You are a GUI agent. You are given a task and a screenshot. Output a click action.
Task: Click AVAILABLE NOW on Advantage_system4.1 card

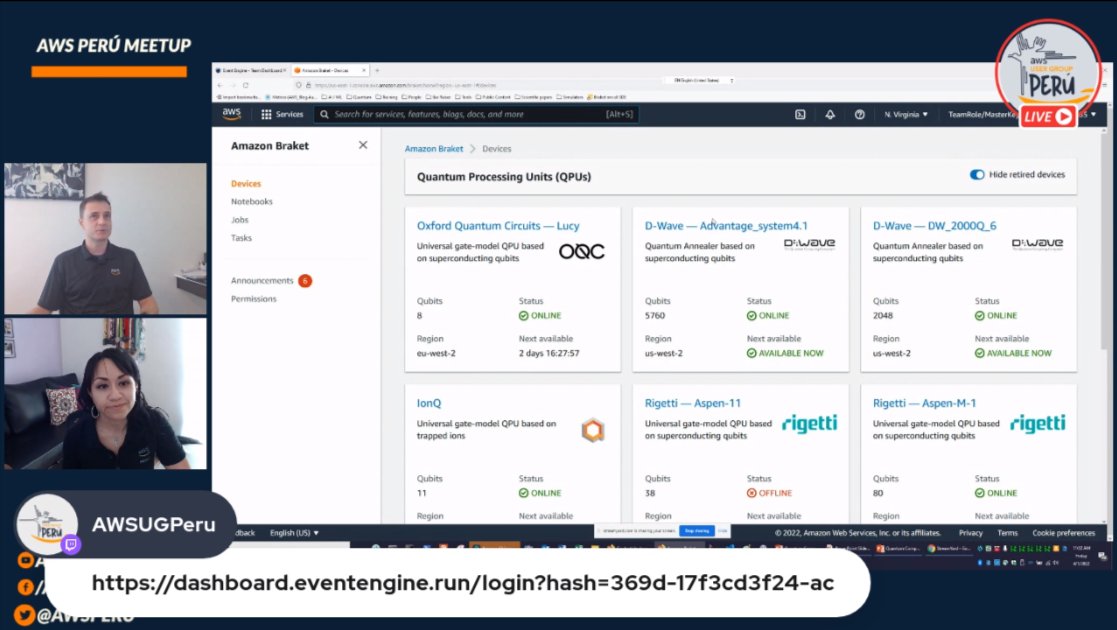tap(785, 353)
